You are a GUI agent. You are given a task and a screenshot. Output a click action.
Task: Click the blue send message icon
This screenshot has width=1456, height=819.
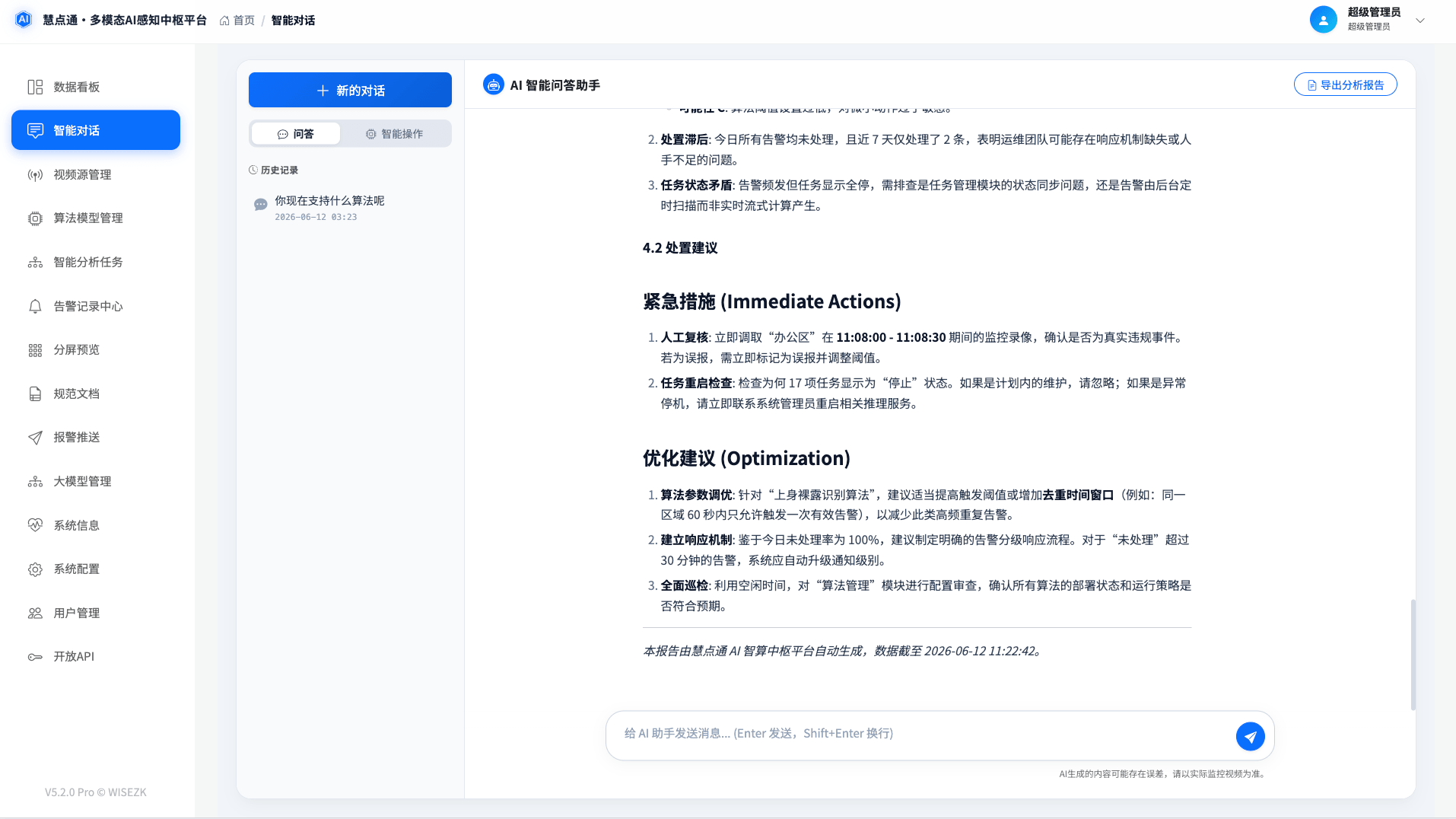coord(1250,736)
